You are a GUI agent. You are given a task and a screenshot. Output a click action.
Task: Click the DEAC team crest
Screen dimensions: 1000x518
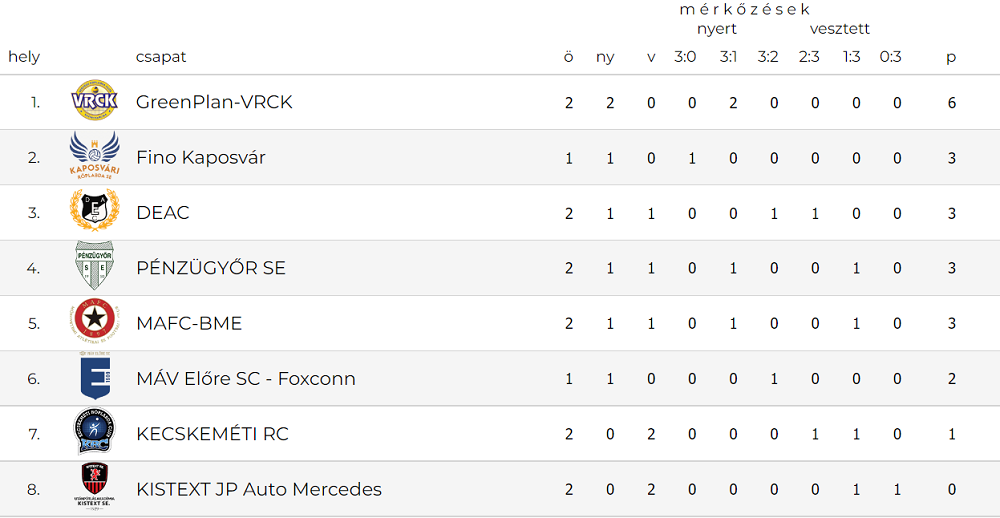click(94, 212)
